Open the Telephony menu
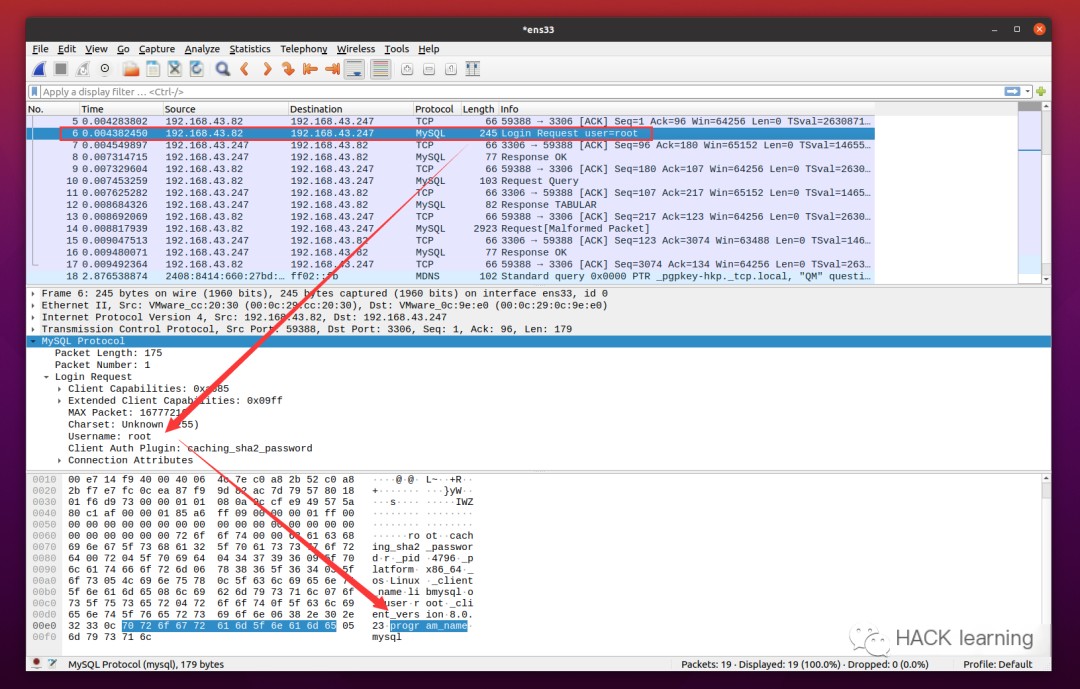1080x689 pixels. 303,49
